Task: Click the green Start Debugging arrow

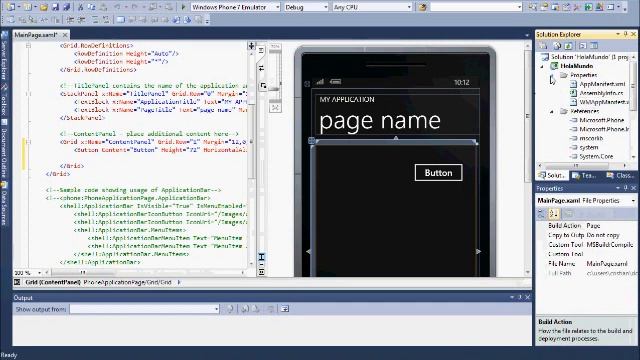Action: [x=183, y=7]
